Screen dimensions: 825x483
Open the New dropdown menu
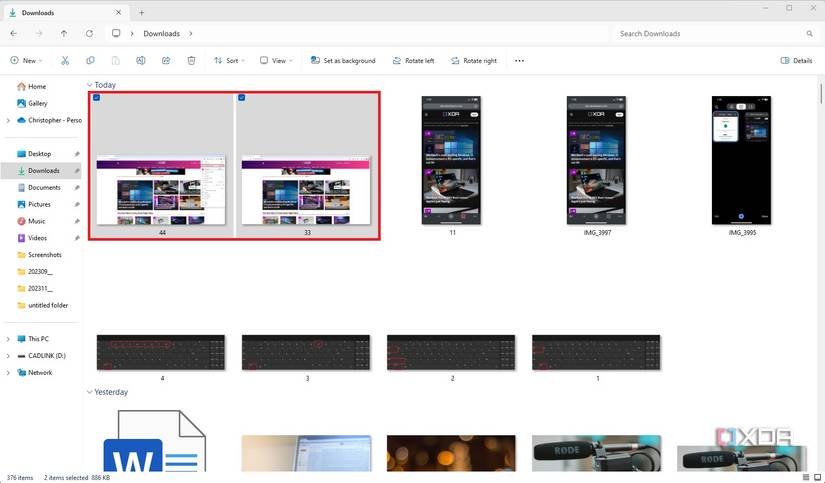[26, 61]
